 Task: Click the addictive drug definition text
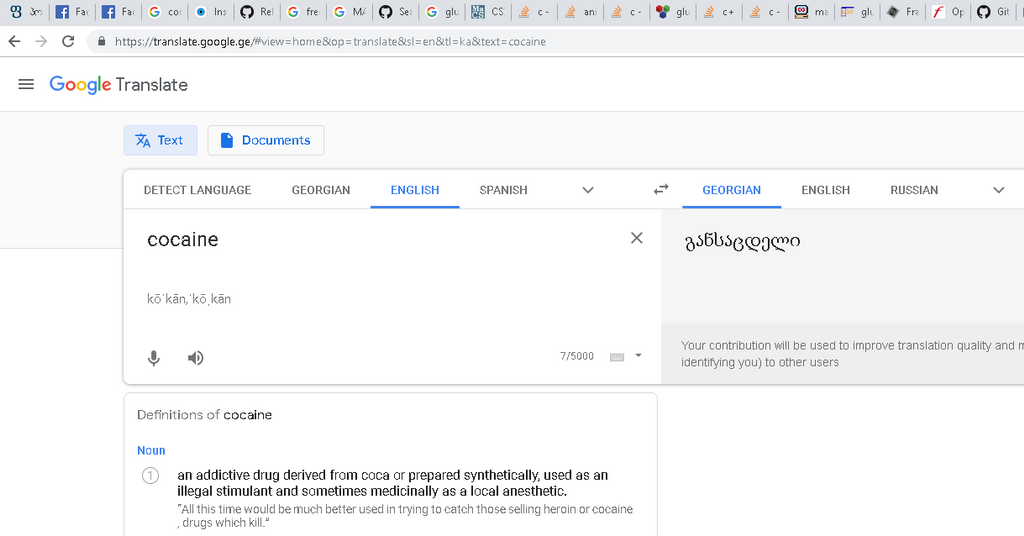click(x=392, y=483)
